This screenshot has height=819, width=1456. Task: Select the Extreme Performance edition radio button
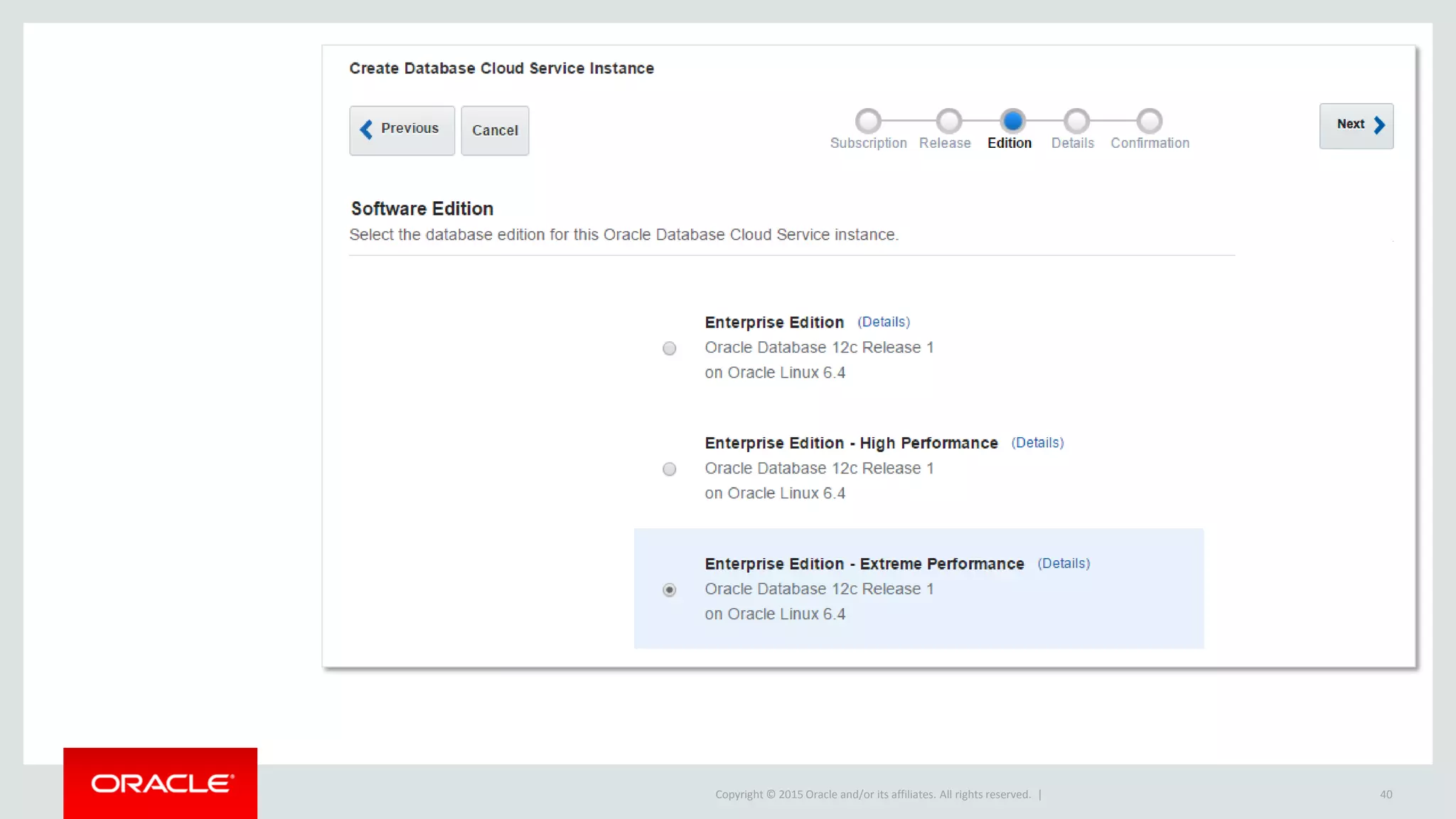tap(669, 590)
